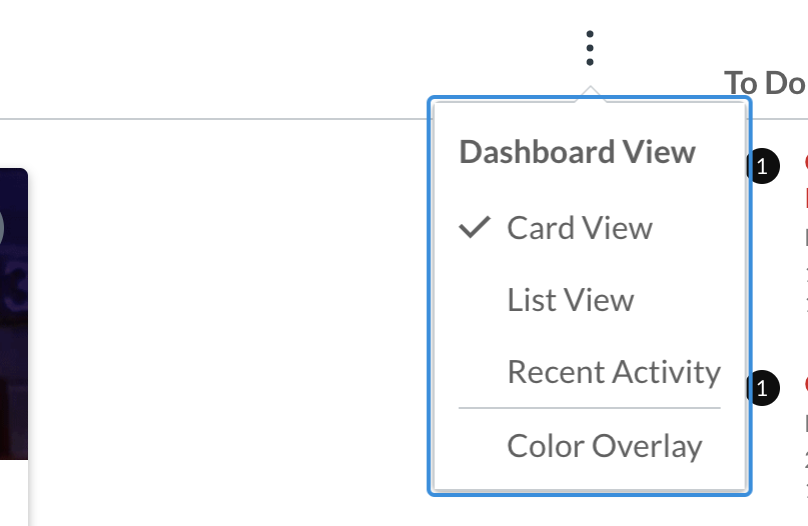Screen dimensions: 808x526
Task: Toggle the Color Overlay option
Action: [604, 446]
